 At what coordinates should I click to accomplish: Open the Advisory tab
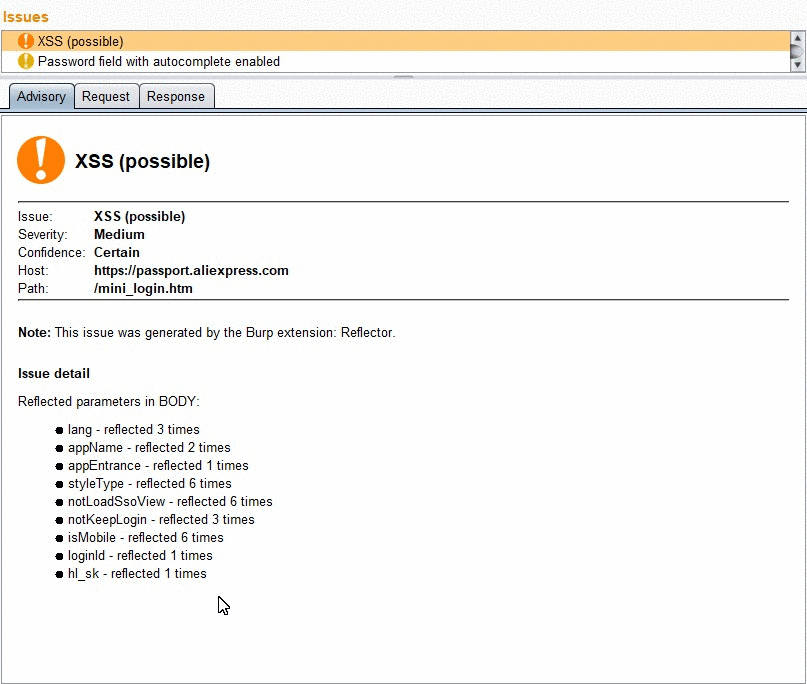click(x=42, y=96)
